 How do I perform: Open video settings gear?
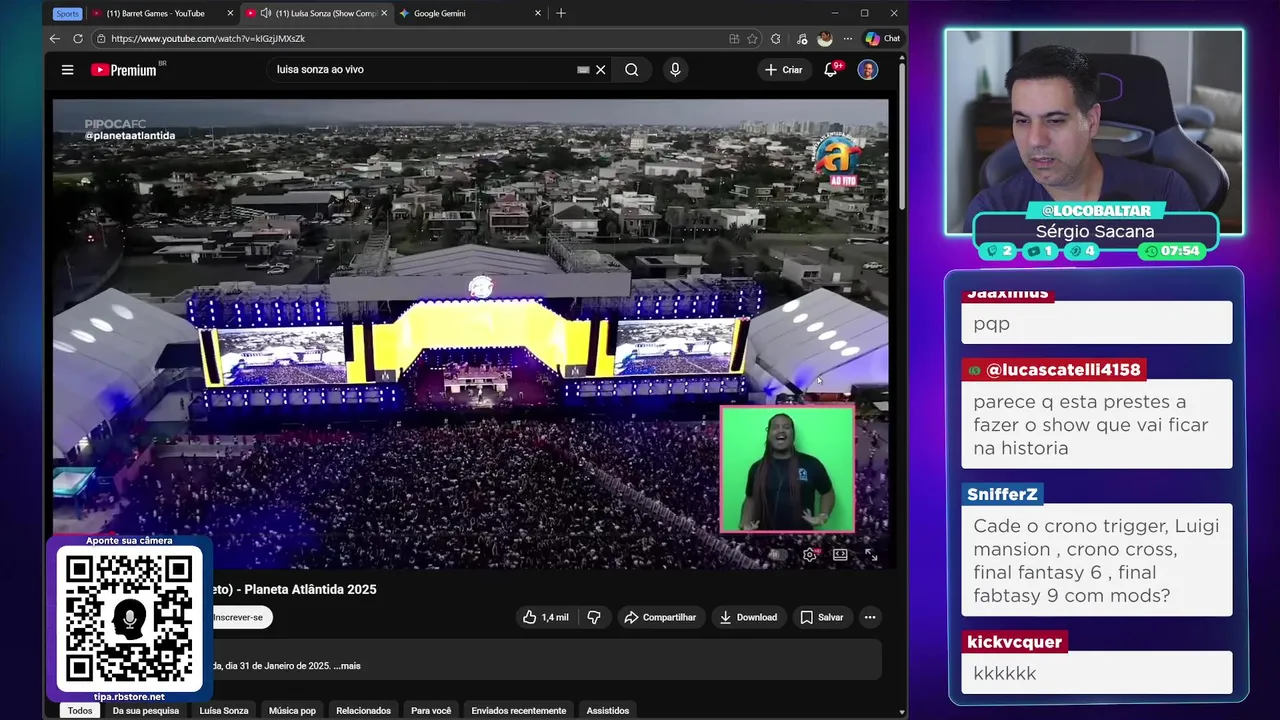(809, 555)
